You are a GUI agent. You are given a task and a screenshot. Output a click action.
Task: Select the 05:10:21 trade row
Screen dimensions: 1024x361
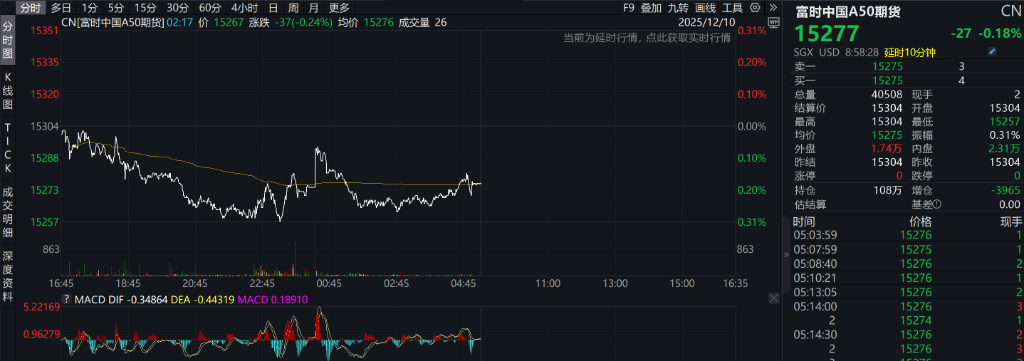pyautogui.click(x=908, y=277)
